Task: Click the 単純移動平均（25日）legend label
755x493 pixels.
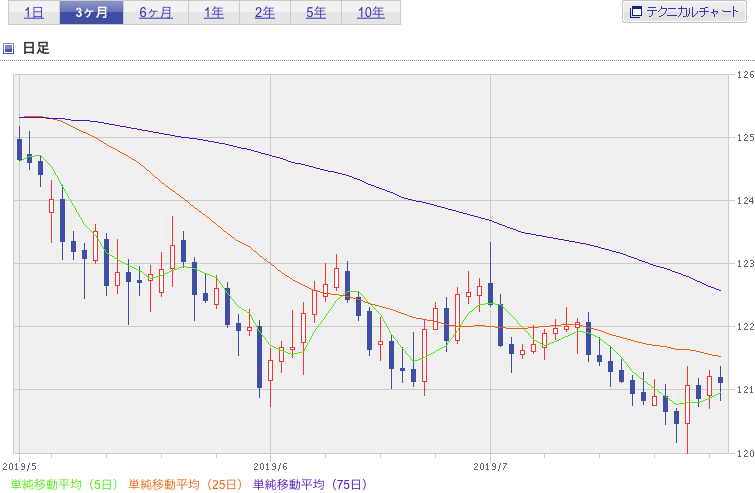Action: click(x=185, y=484)
